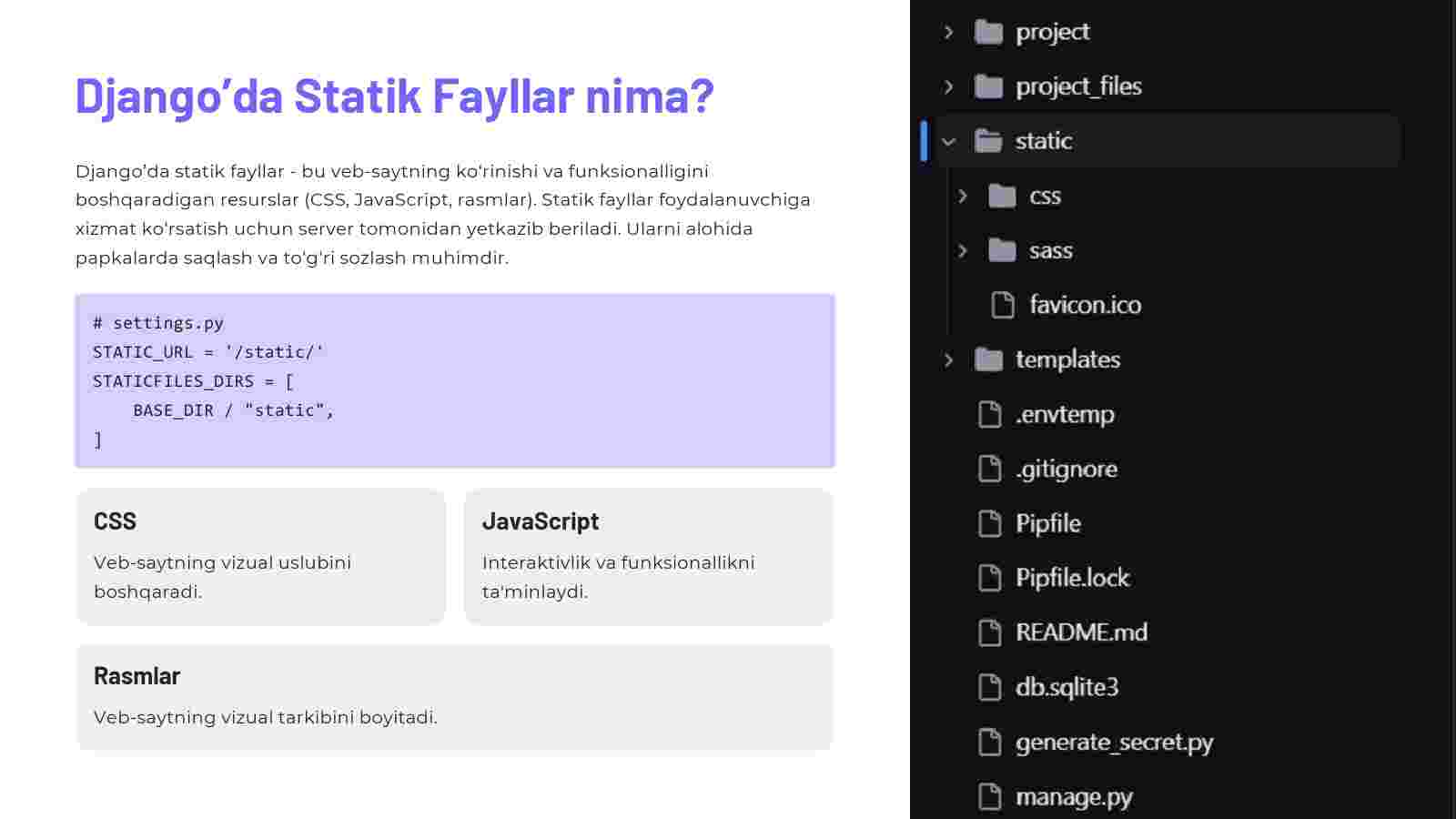Expand the project folder chevron

949,32
